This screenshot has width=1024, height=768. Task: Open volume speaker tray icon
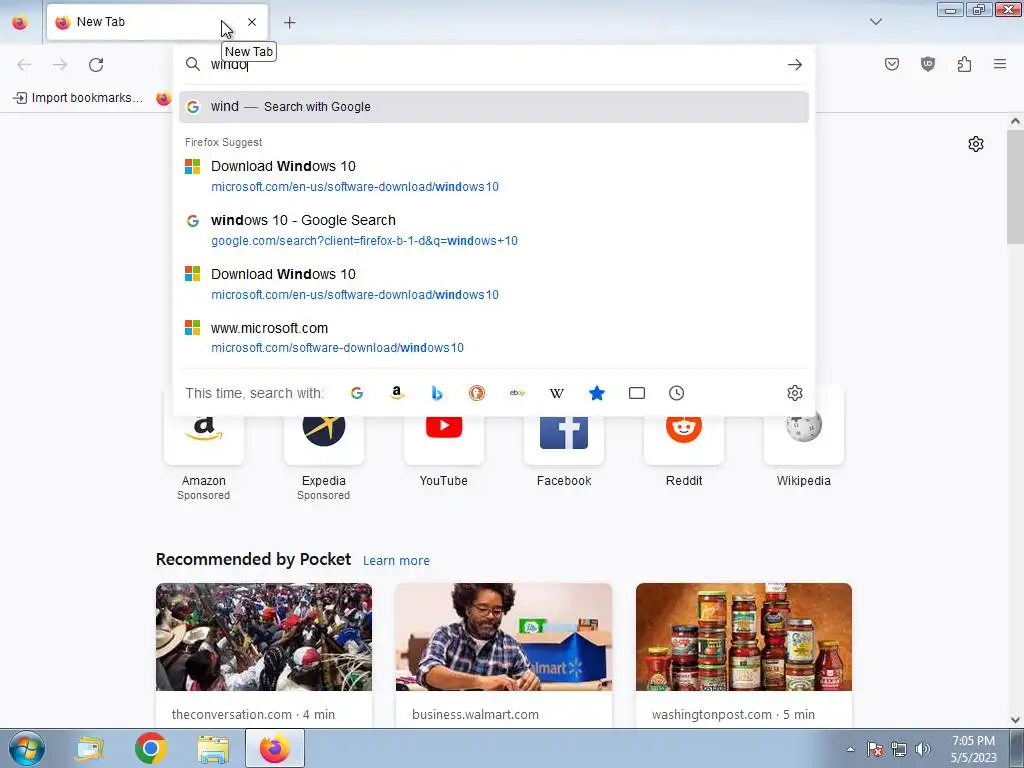coord(923,749)
